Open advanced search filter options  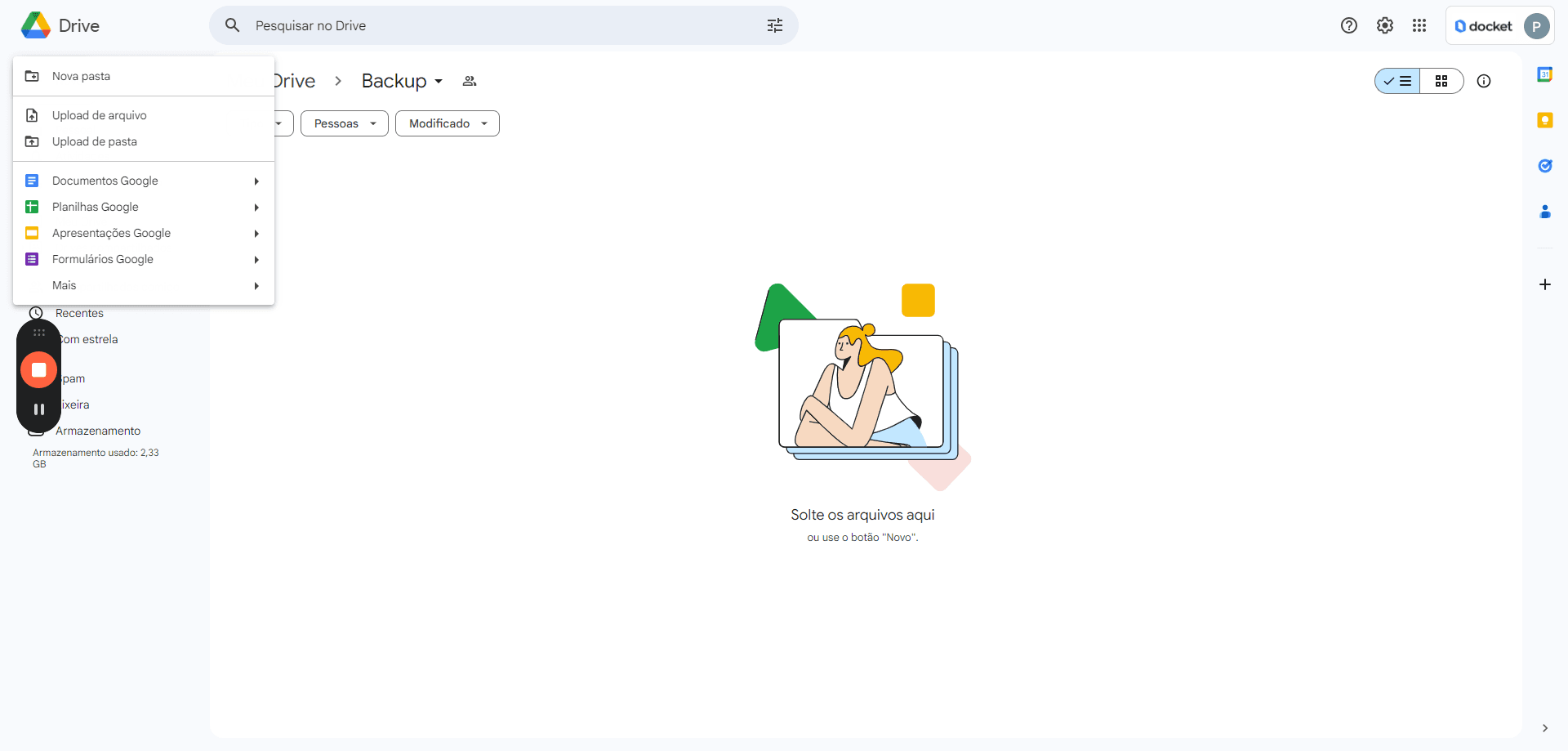(x=775, y=25)
